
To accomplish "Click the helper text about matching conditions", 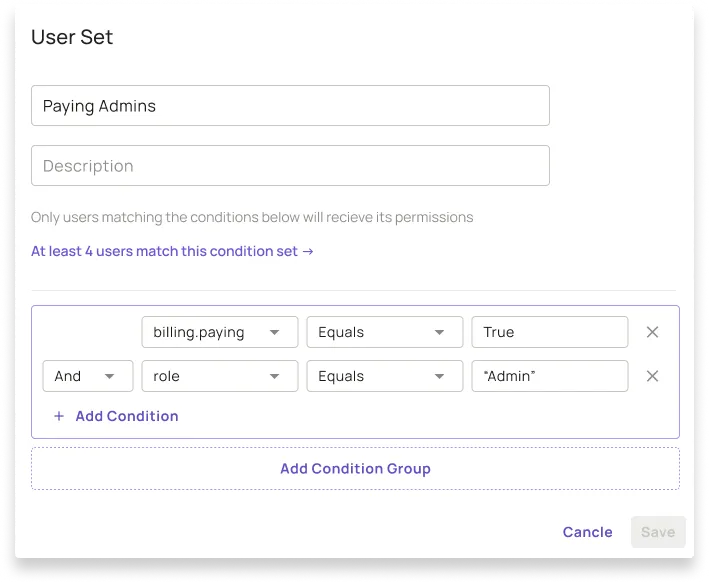I will [x=252, y=217].
